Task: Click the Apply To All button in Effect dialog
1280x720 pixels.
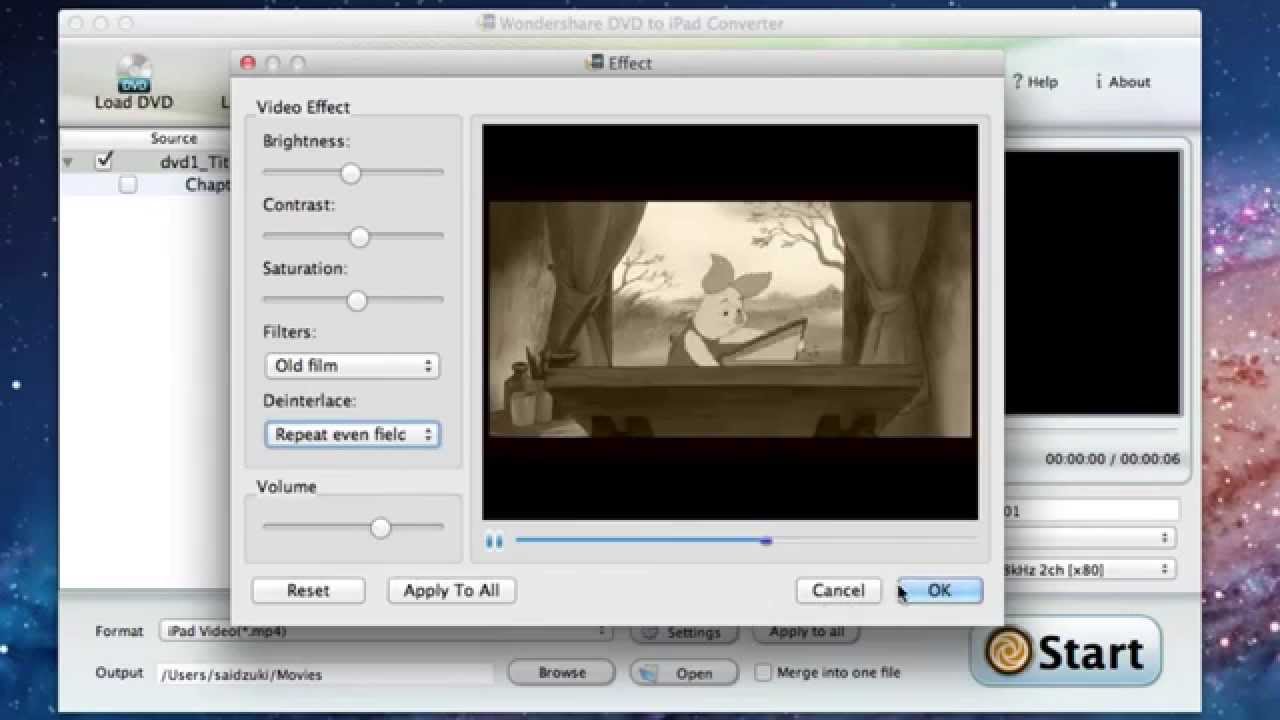Action: 451,590
